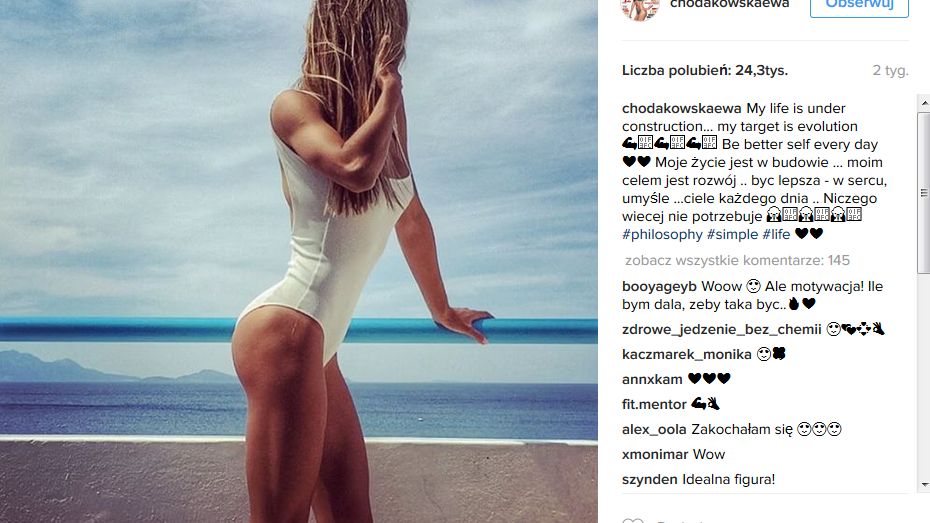
Task: Click the comments scrollbar up arrow
Action: tap(924, 103)
